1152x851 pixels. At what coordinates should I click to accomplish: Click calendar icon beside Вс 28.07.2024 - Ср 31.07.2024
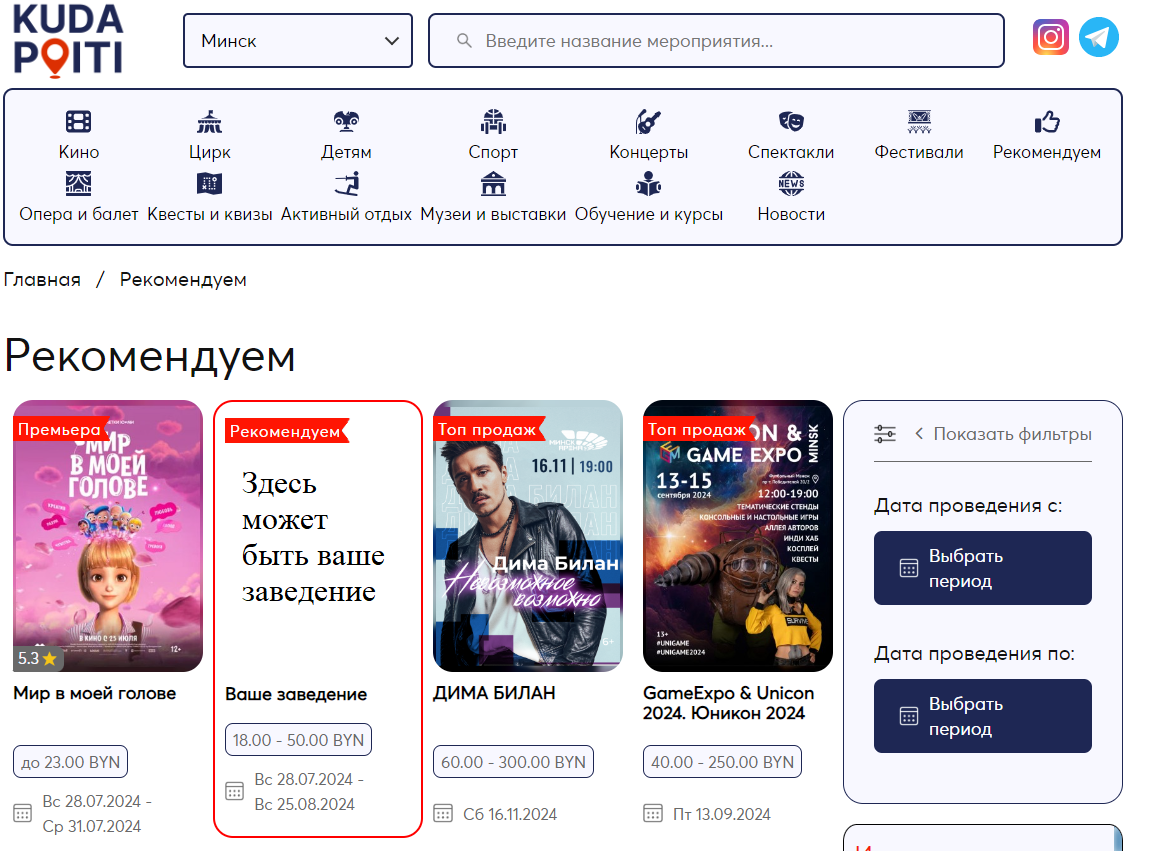23,814
